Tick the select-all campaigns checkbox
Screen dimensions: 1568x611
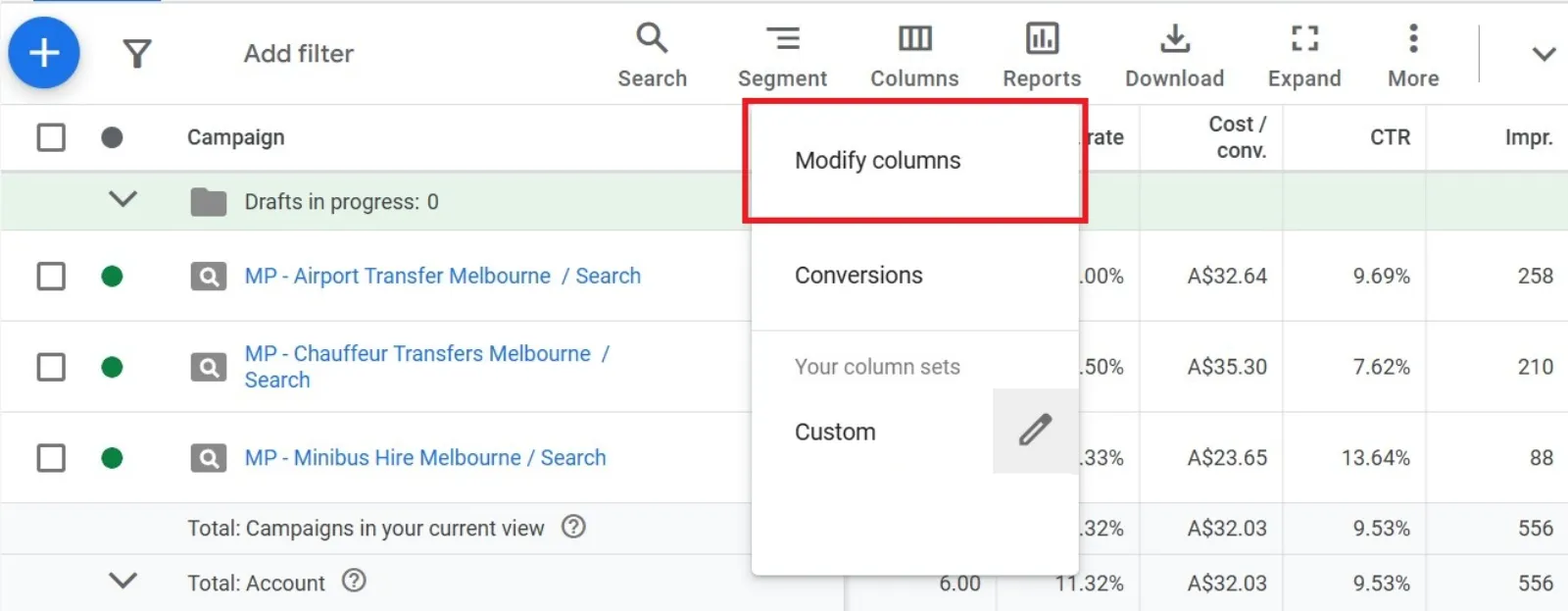[51, 137]
